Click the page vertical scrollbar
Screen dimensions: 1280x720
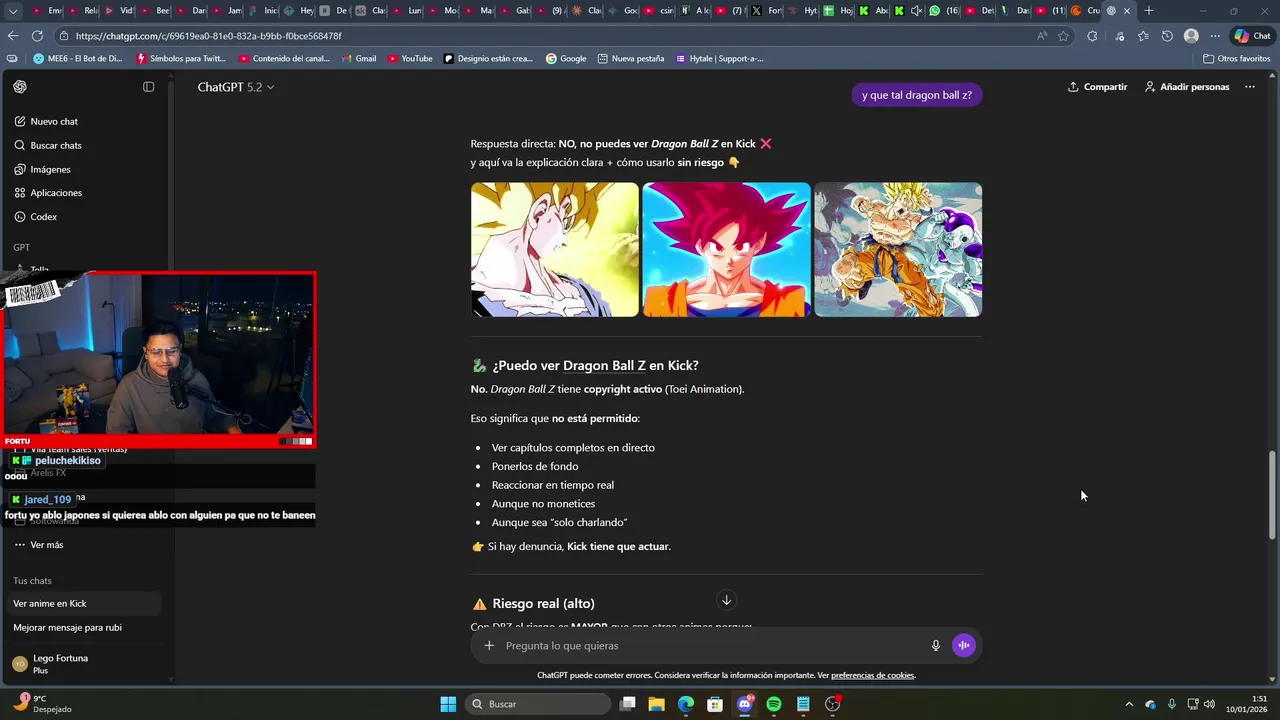1273,495
